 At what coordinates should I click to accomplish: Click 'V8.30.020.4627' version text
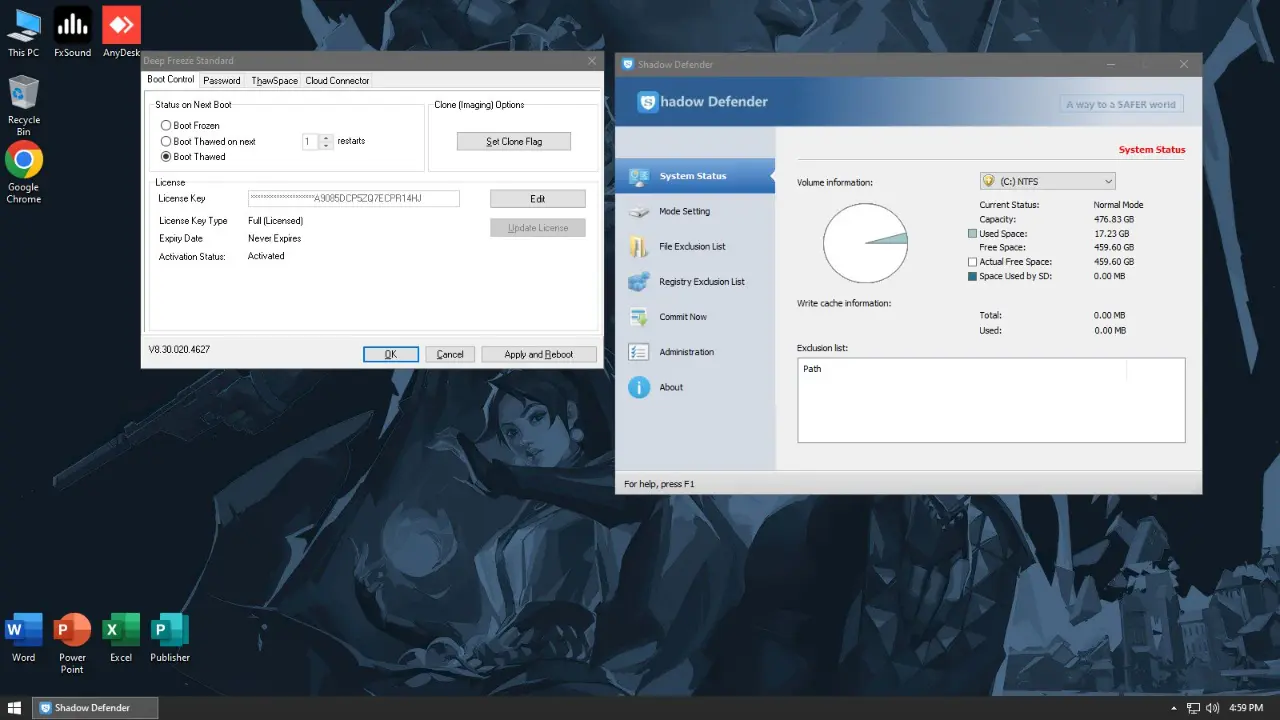click(179, 350)
